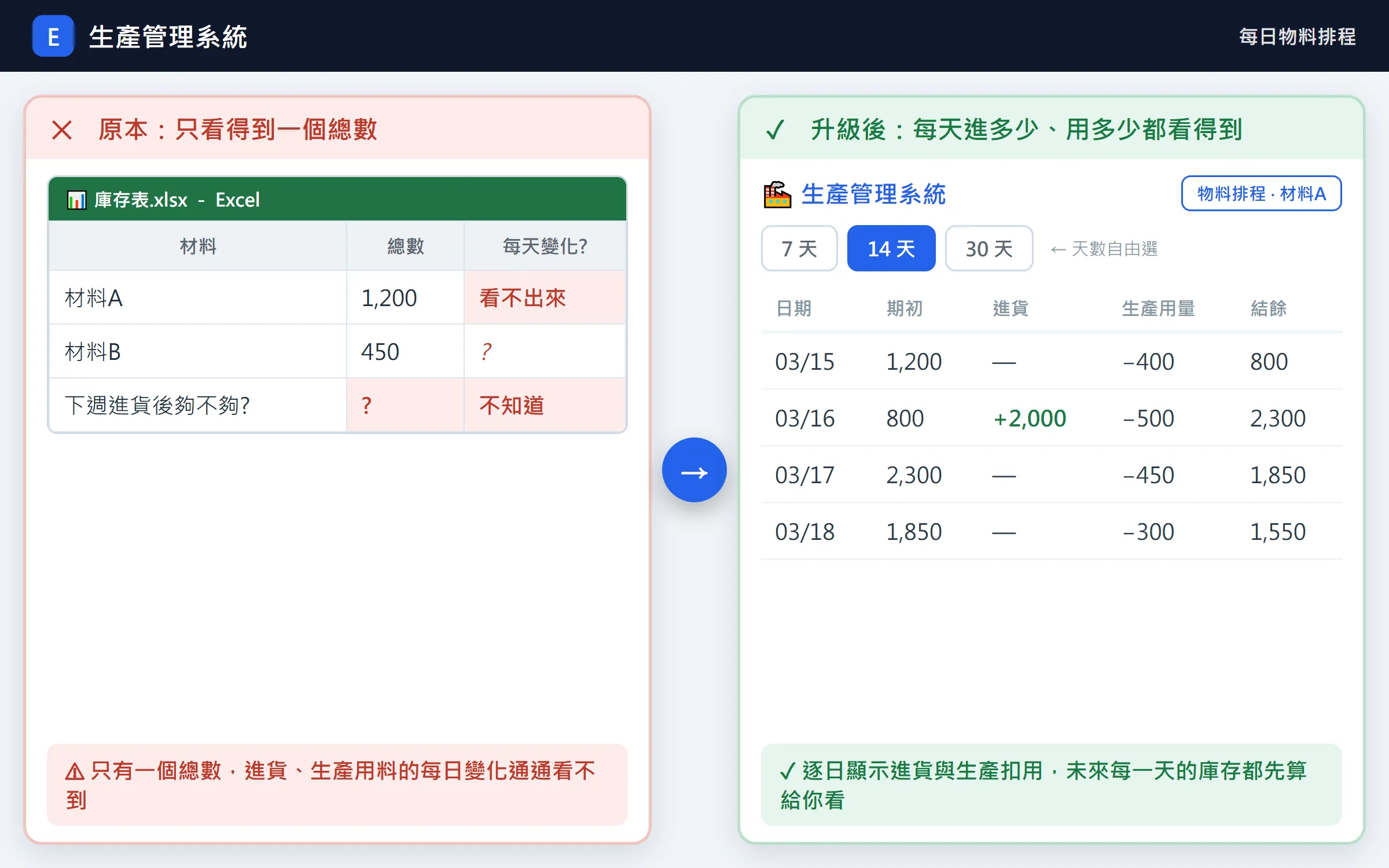The image size is (1389, 868).
Task: Select the 材料B cell
Action: 198,352
